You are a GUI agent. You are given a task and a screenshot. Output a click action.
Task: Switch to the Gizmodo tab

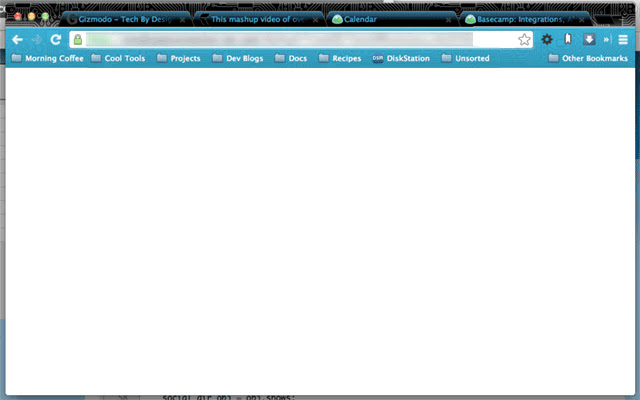[x=126, y=19]
